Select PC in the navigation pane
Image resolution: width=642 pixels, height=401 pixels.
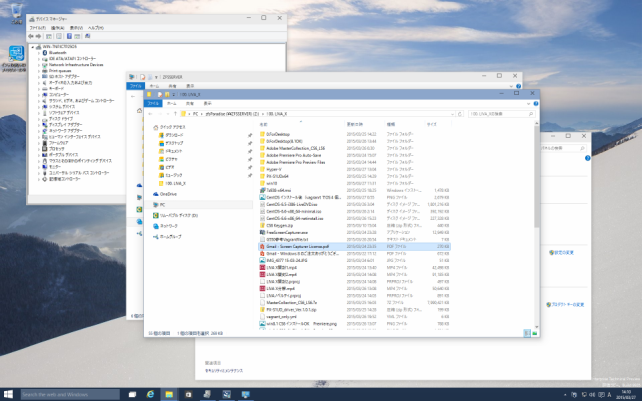click(164, 205)
